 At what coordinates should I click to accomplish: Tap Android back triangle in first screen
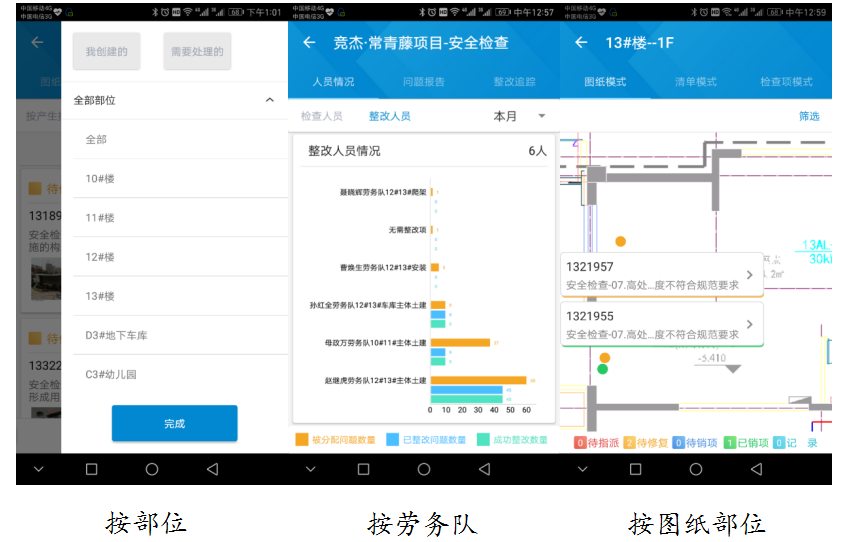[213, 469]
